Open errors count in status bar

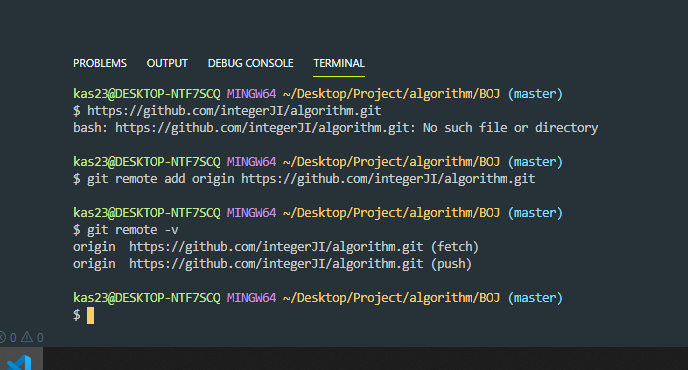point(7,338)
